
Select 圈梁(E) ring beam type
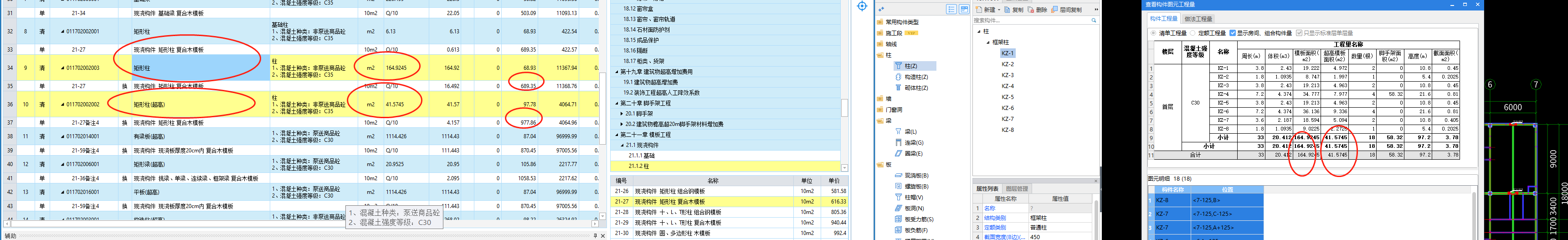pyautogui.click(x=909, y=153)
